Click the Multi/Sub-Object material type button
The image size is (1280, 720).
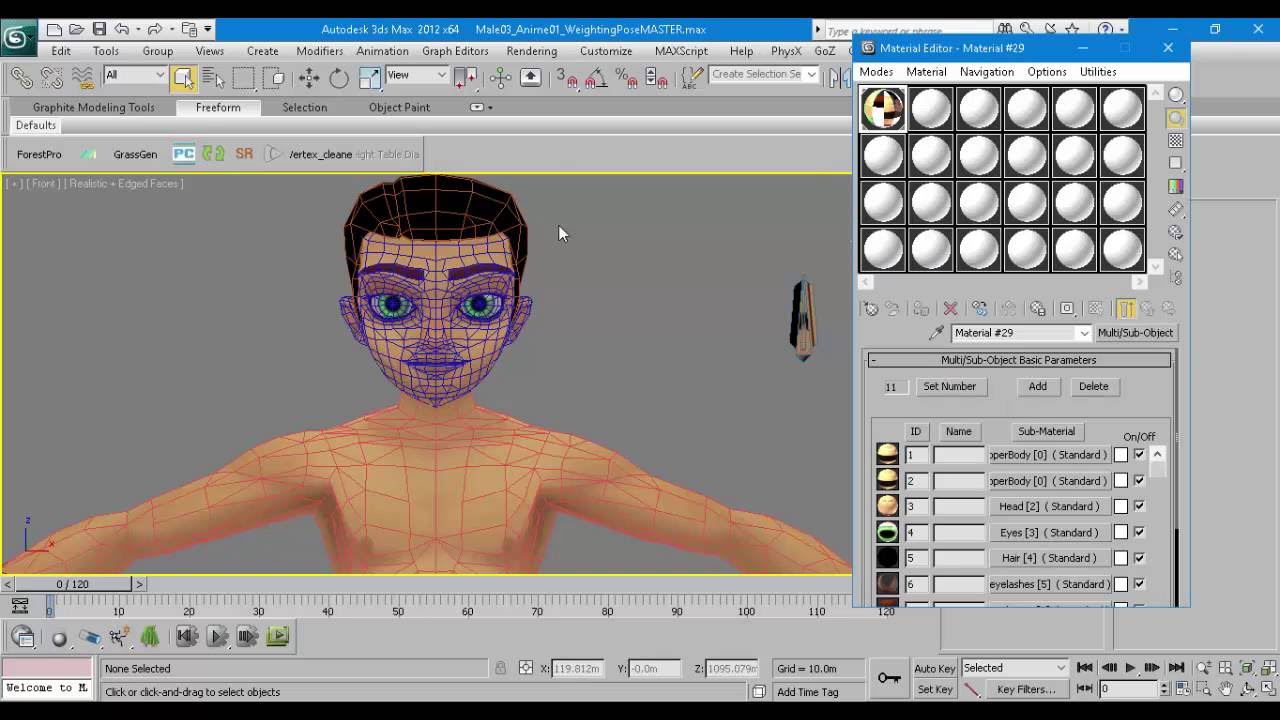1135,333
